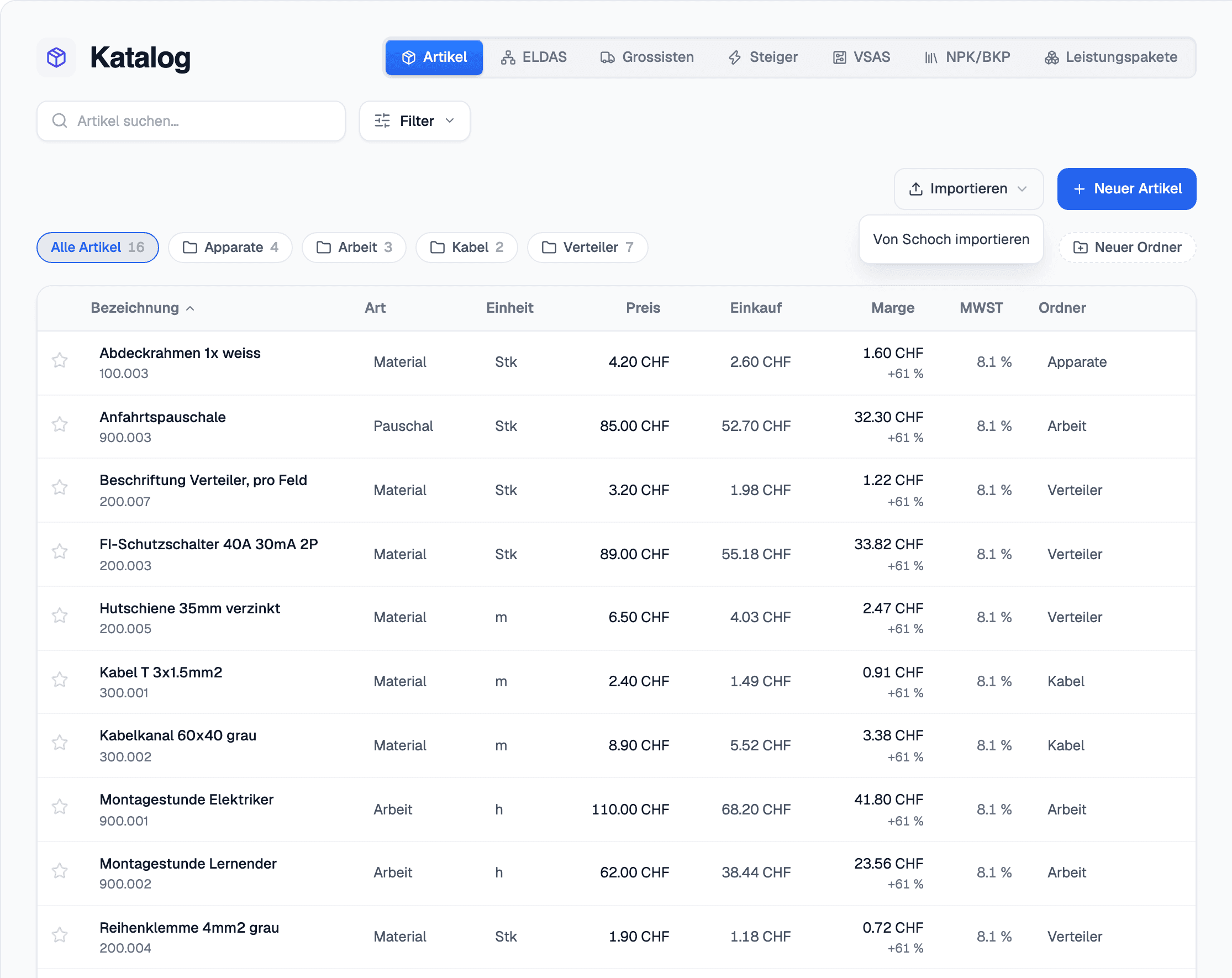Toggle star on Hutschiene 35mm verzinkt
Image resolution: width=1232 pixels, height=978 pixels.
point(60,616)
